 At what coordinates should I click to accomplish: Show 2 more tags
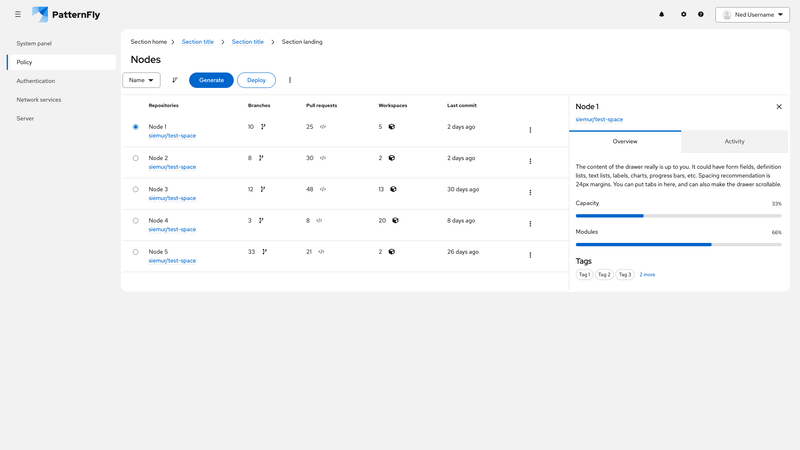(647, 274)
